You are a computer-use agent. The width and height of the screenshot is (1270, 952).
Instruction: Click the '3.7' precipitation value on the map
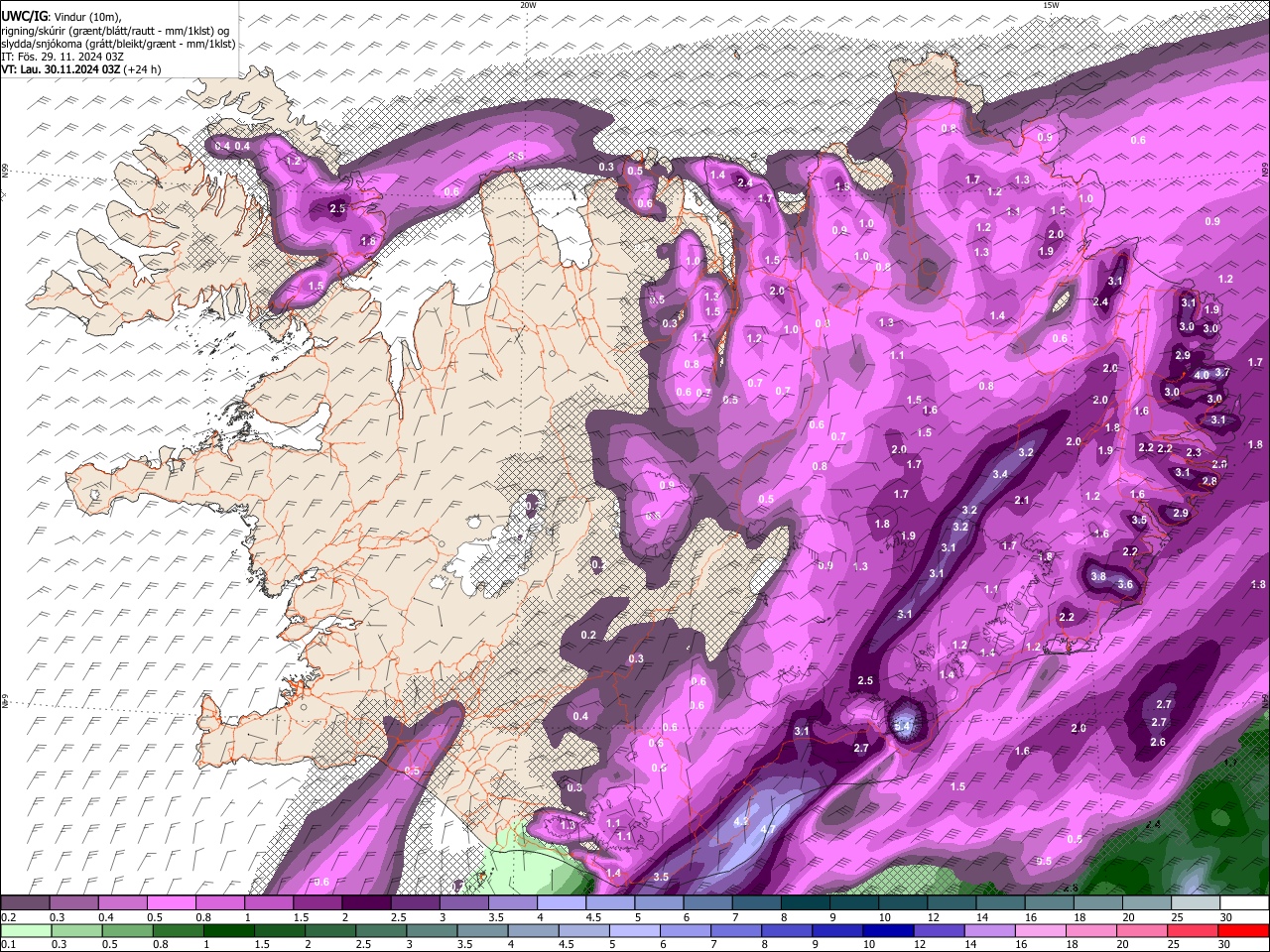tap(1222, 373)
